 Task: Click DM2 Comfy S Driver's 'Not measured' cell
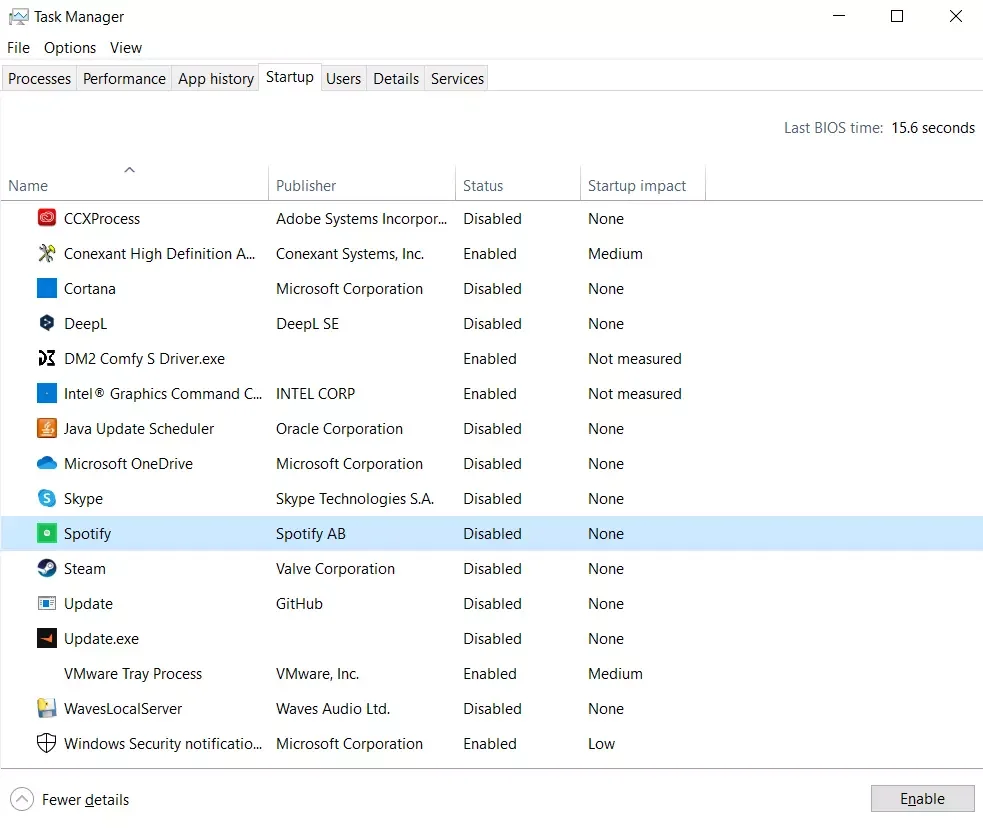click(x=634, y=359)
